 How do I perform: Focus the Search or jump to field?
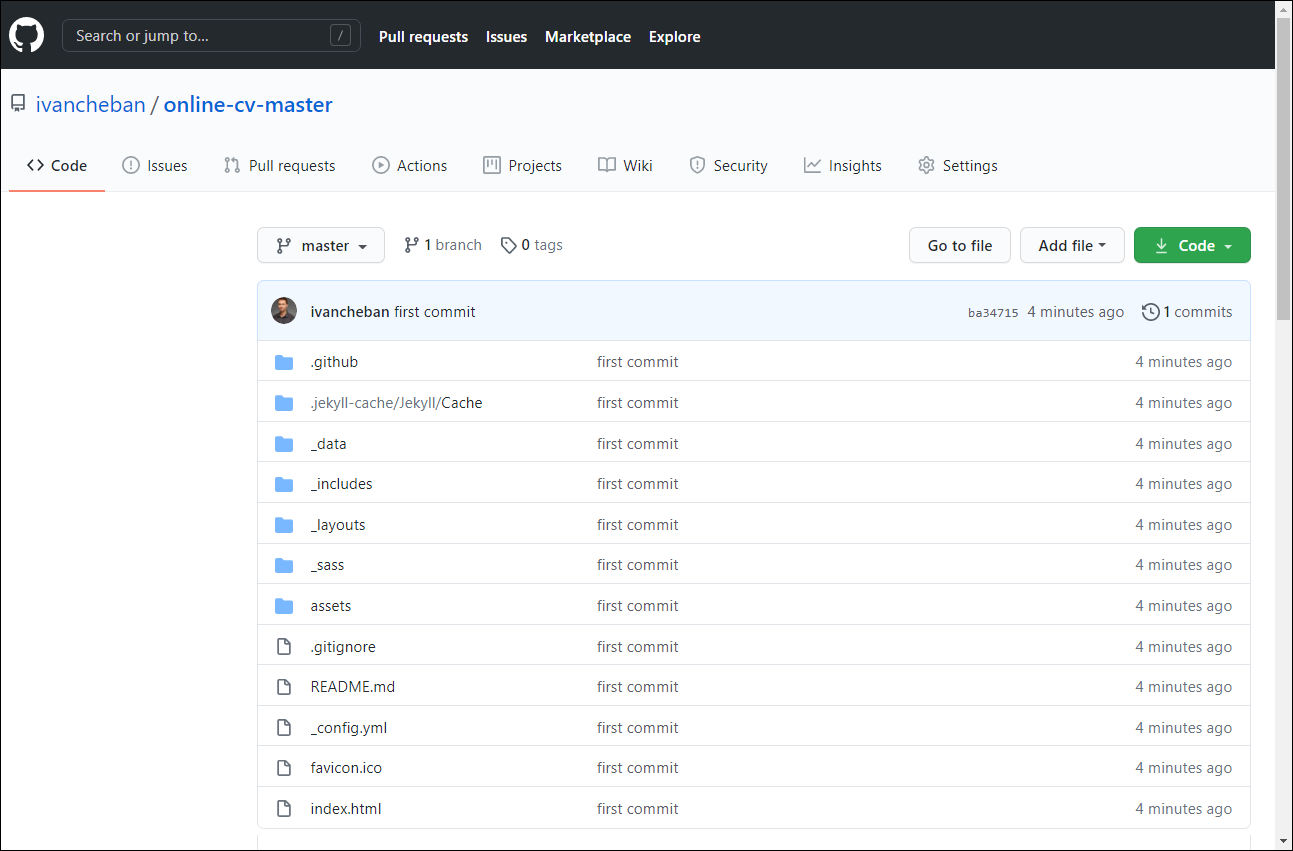pyautogui.click(x=211, y=36)
